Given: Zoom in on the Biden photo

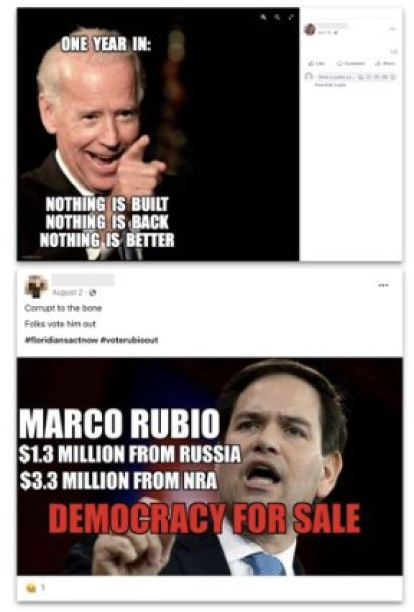Looking at the screenshot, I should click(264, 17).
